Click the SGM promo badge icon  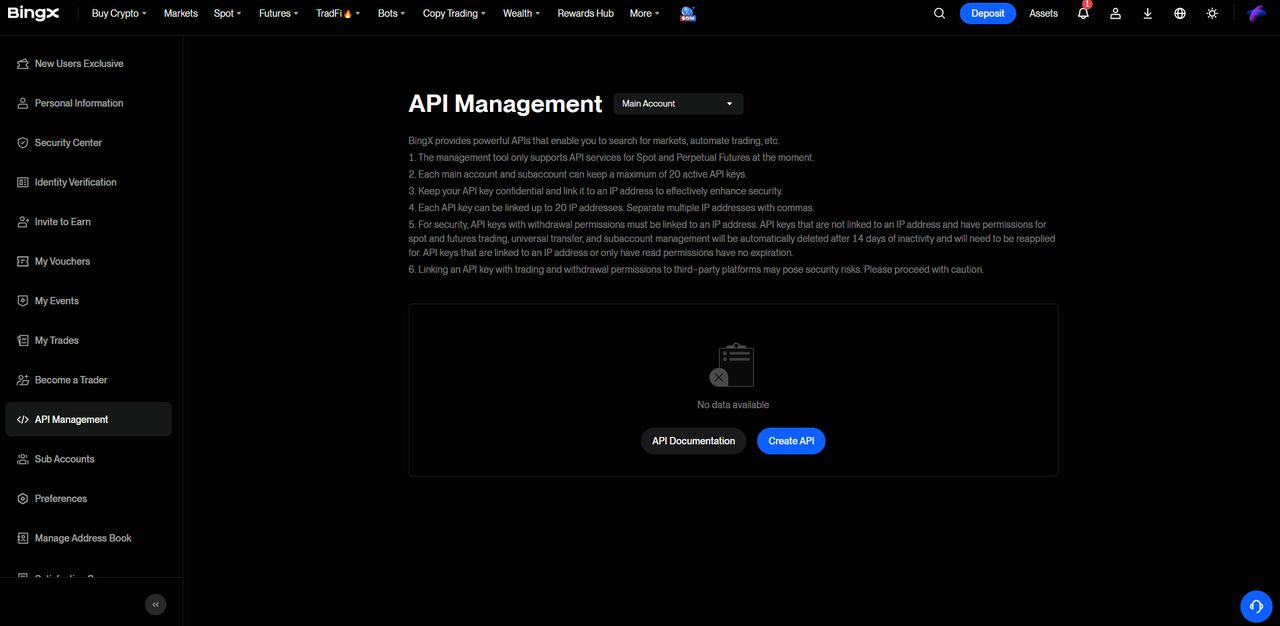pyautogui.click(x=688, y=14)
